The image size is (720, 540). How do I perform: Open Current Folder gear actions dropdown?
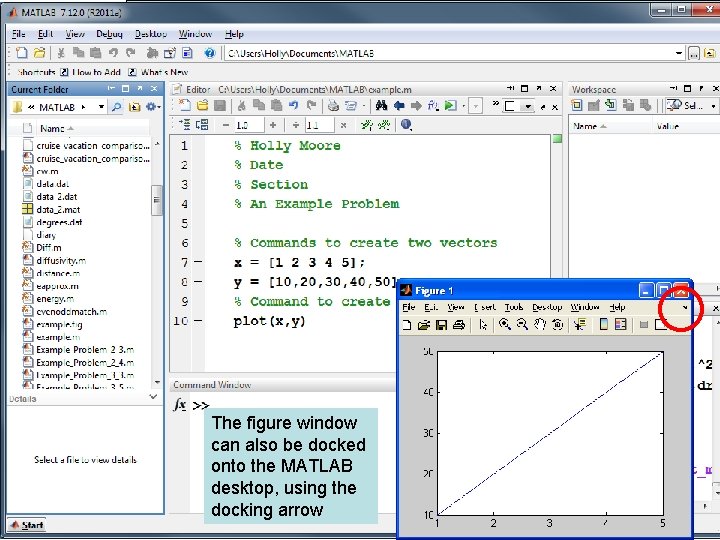(x=153, y=107)
